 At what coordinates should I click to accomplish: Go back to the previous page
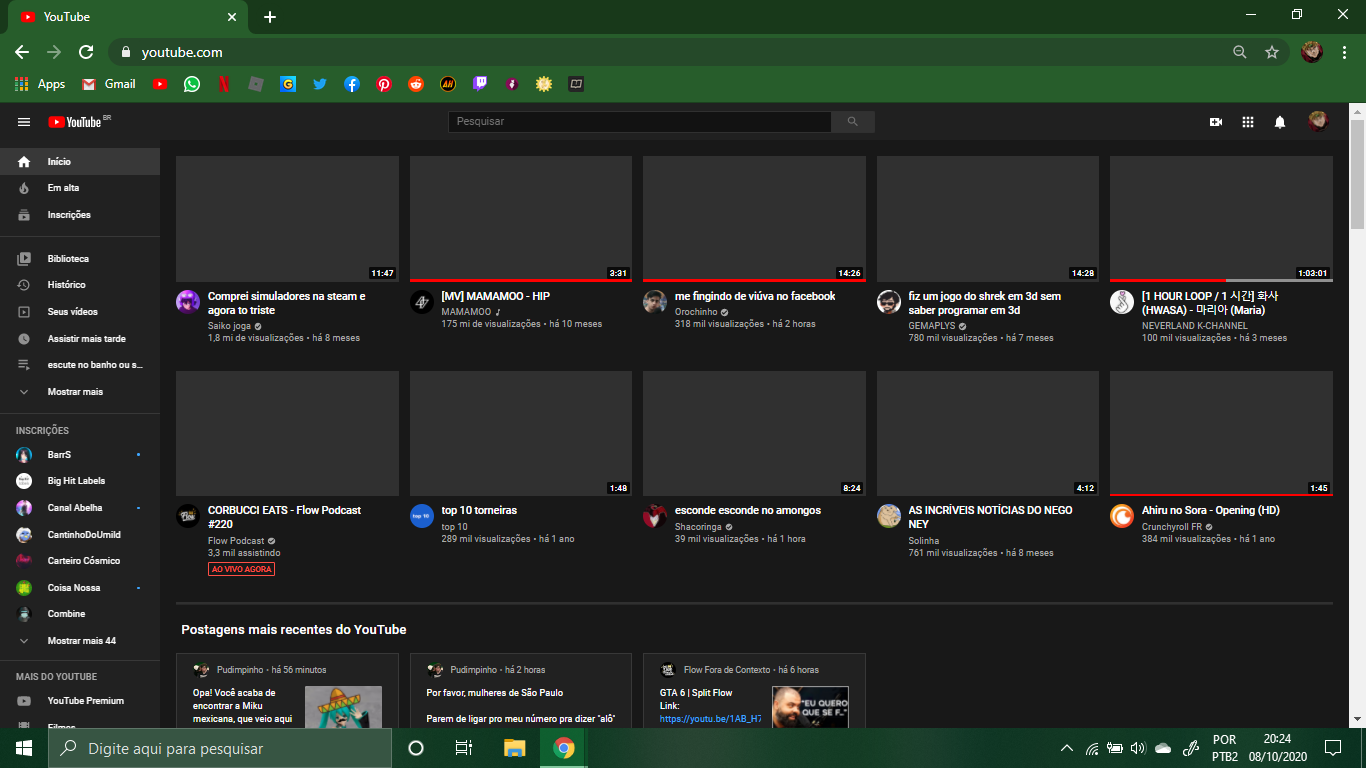click(x=22, y=52)
